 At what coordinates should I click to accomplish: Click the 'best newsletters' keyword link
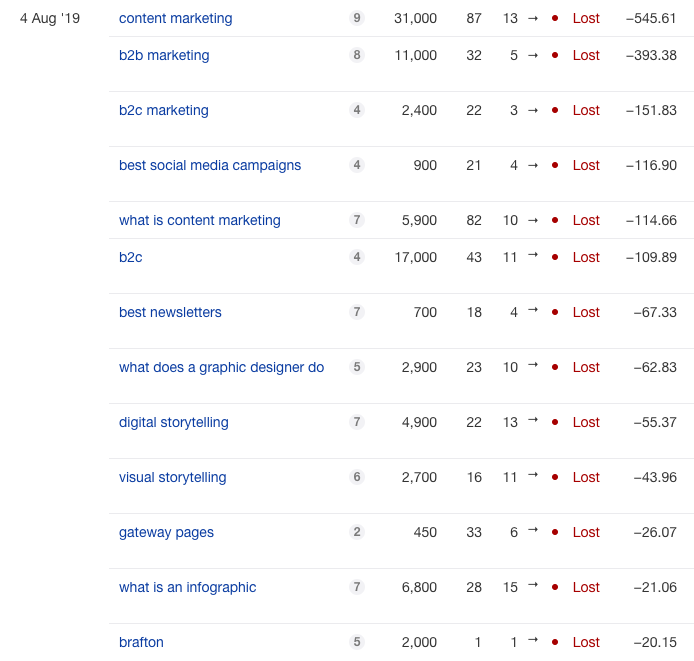click(x=170, y=312)
